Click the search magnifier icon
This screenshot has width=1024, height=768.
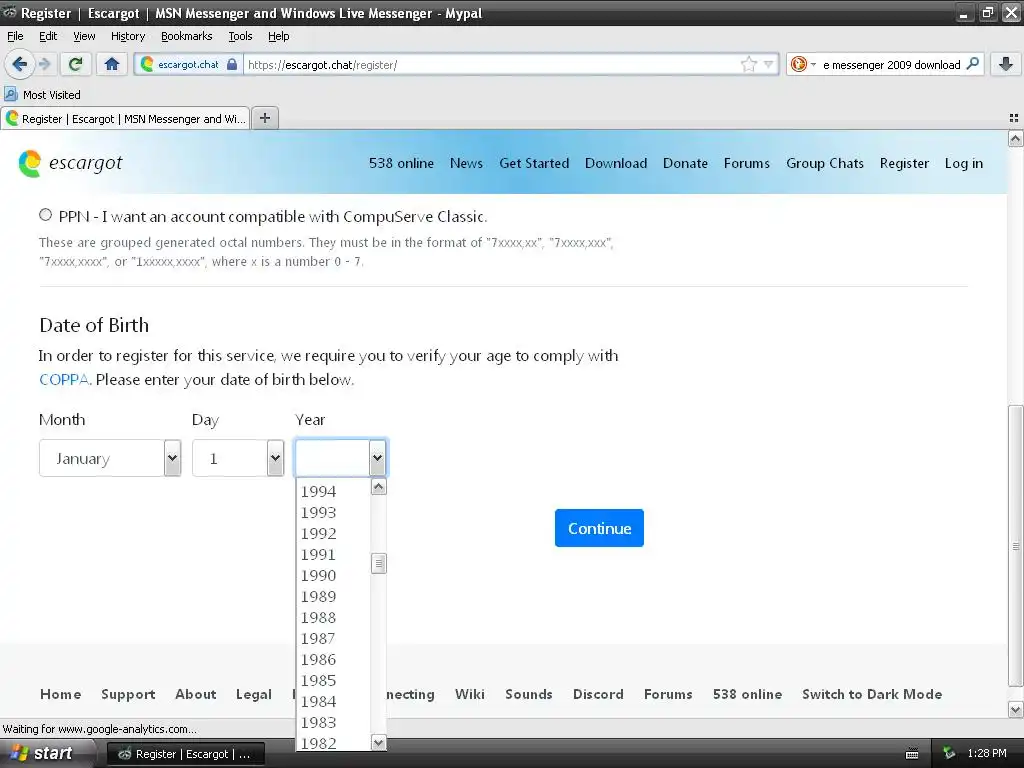[x=972, y=64]
